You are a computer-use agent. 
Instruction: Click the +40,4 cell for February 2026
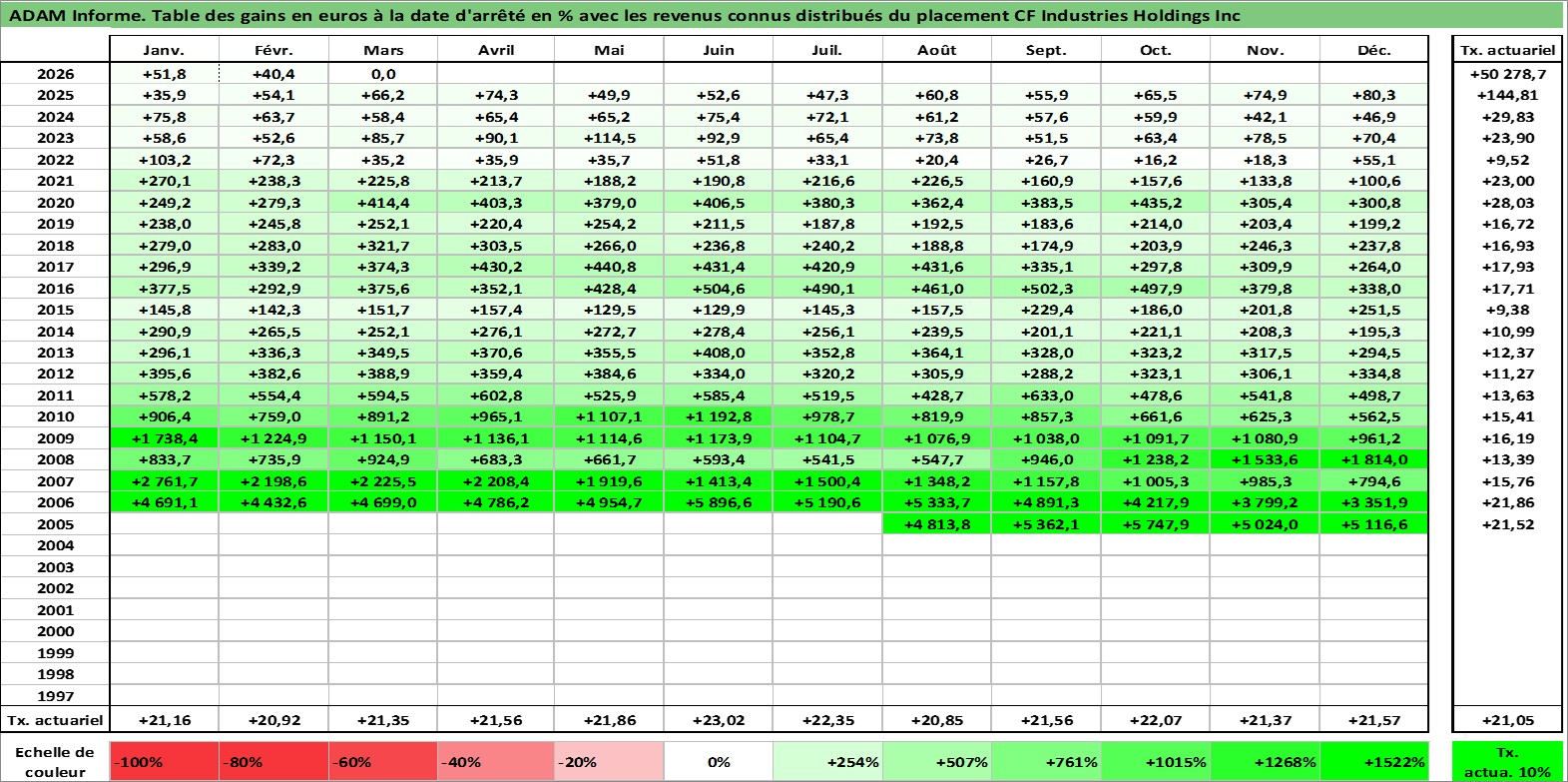(x=273, y=74)
